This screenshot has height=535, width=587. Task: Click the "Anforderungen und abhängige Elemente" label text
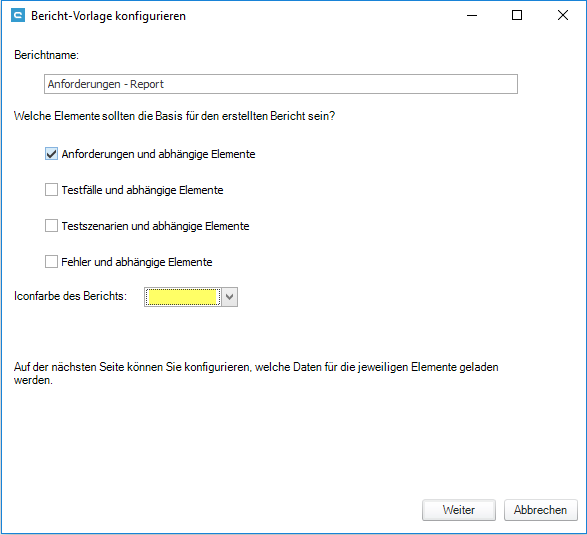point(158,154)
